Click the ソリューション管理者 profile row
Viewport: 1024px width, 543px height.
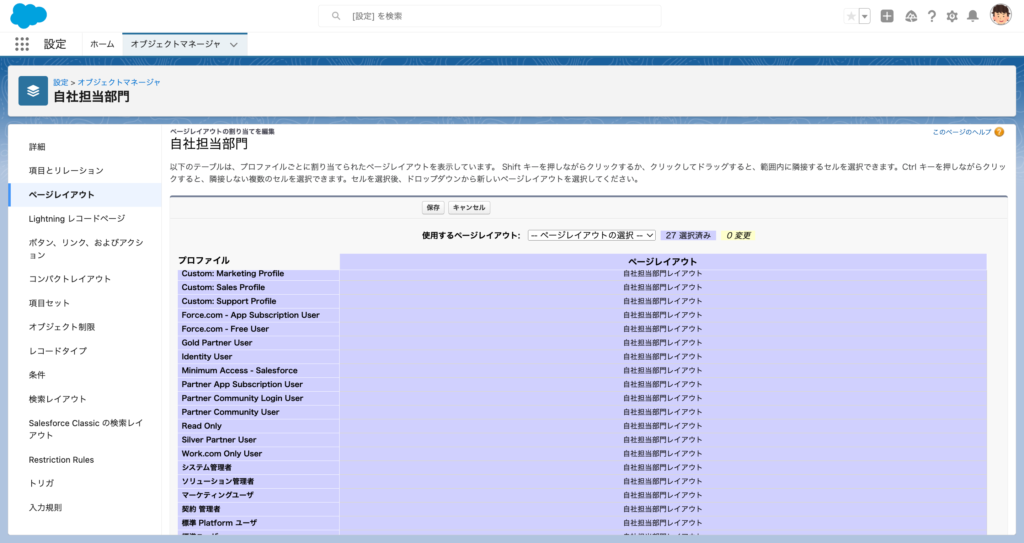tap(259, 482)
